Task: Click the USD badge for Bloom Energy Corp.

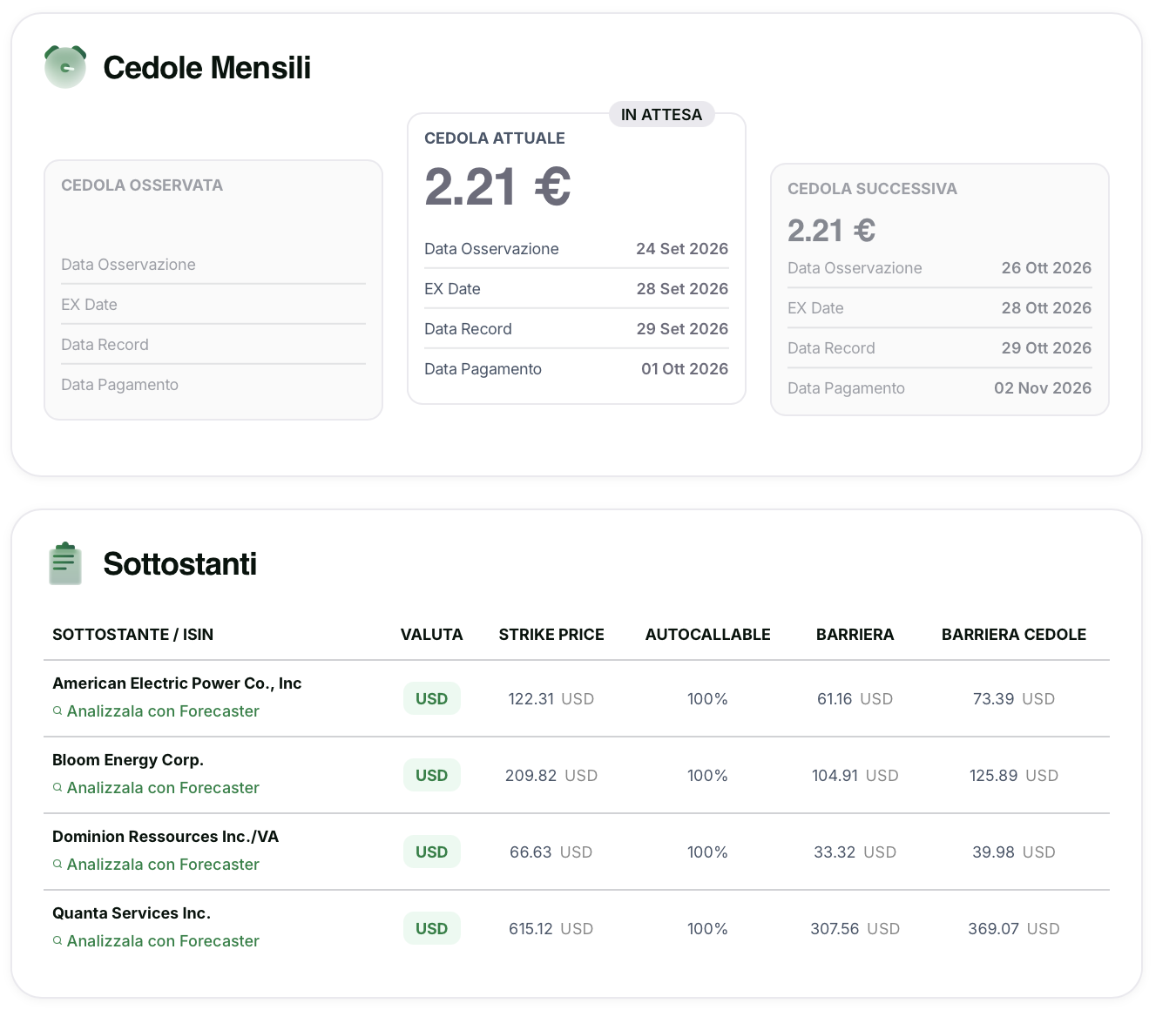Action: (431, 775)
